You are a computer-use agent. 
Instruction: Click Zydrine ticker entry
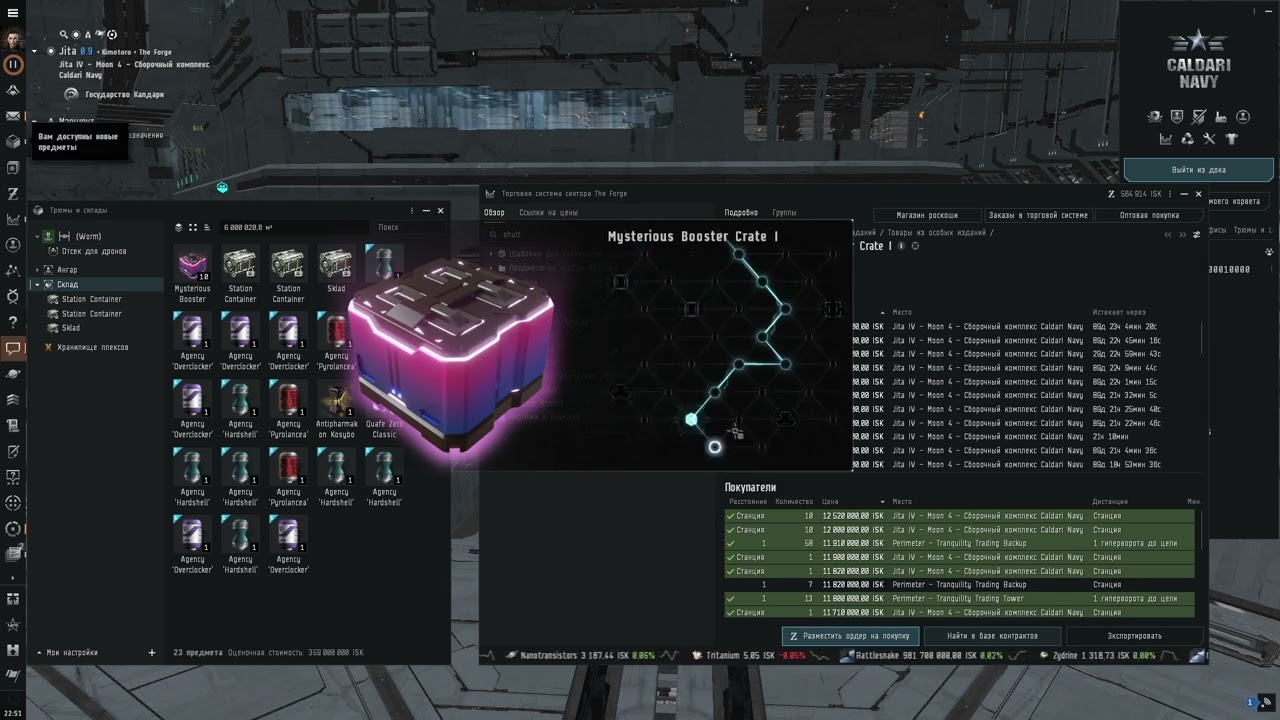click(x=1097, y=656)
